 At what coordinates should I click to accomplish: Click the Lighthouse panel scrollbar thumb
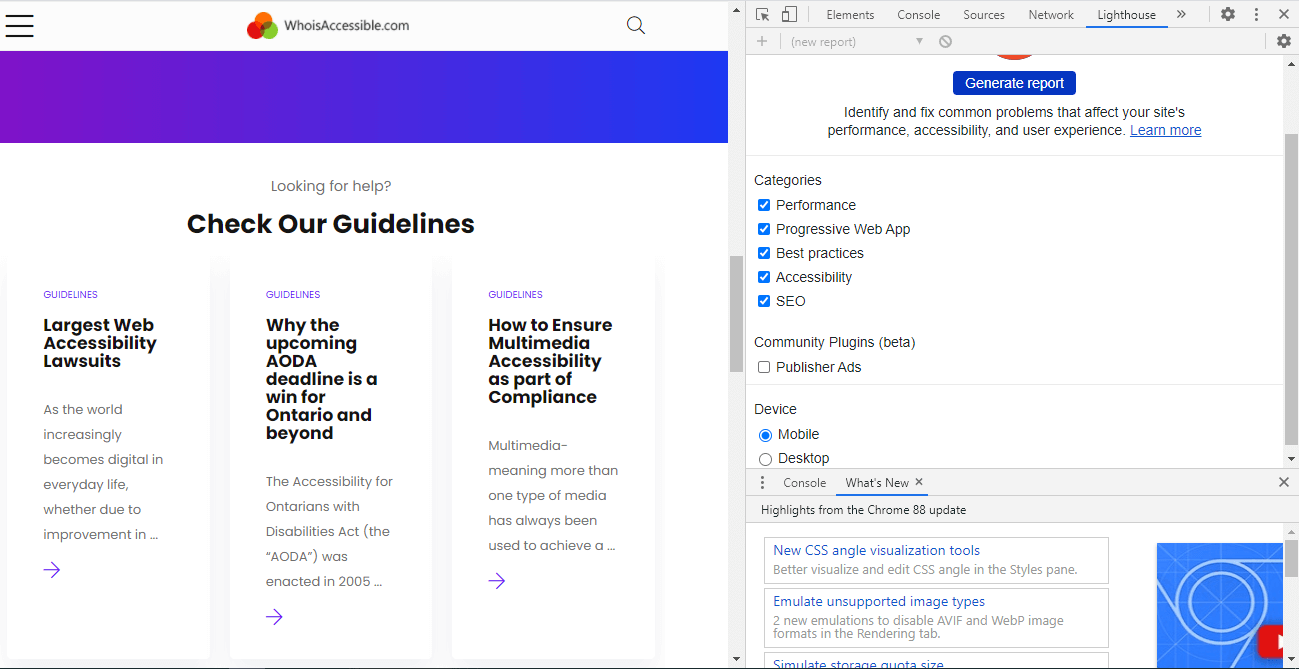(x=1290, y=290)
